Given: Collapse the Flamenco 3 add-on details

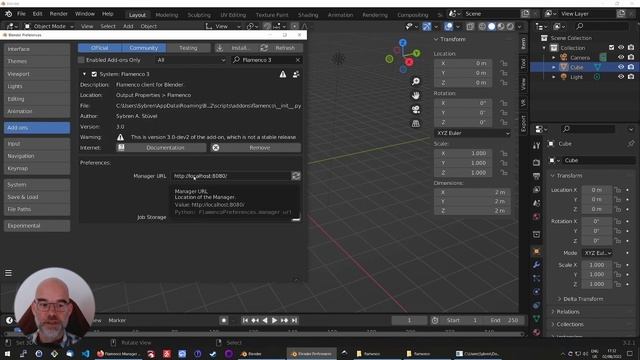Looking at the screenshot, I should (x=84, y=74).
